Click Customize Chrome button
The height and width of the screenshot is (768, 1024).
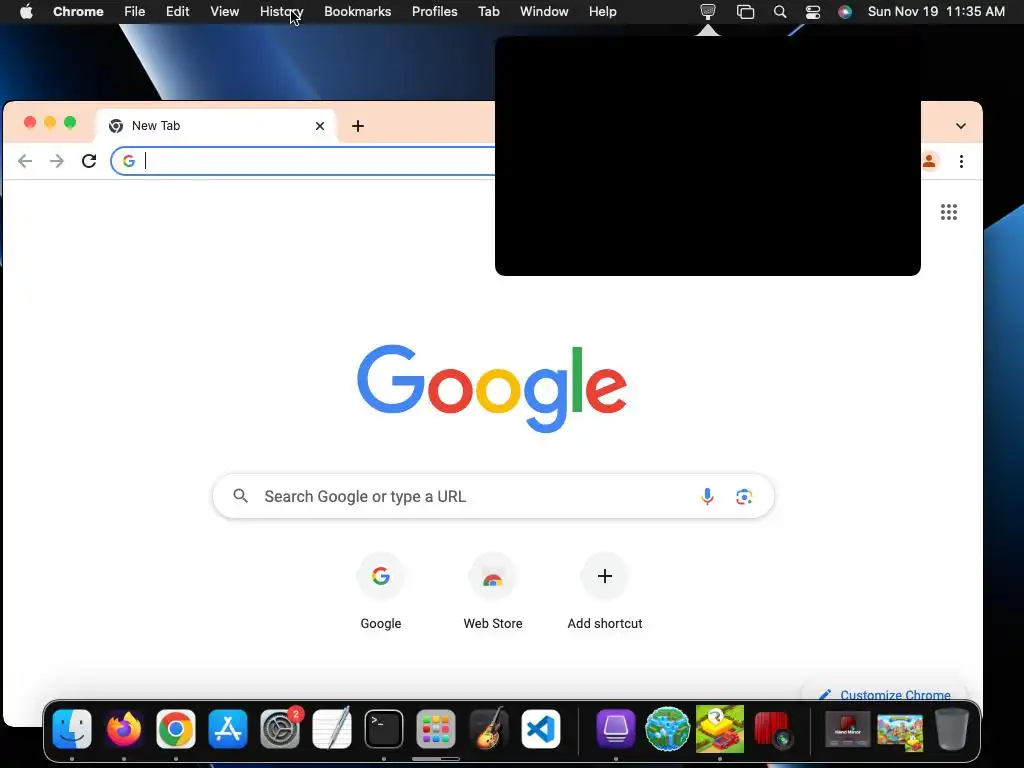886,695
